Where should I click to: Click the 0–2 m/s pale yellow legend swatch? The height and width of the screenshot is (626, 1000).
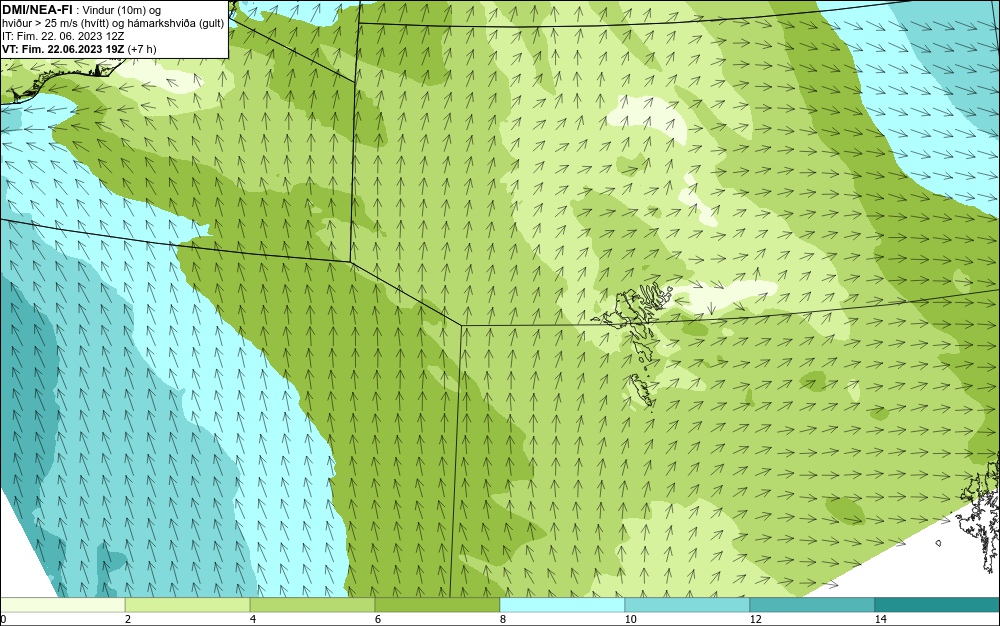coord(62,604)
